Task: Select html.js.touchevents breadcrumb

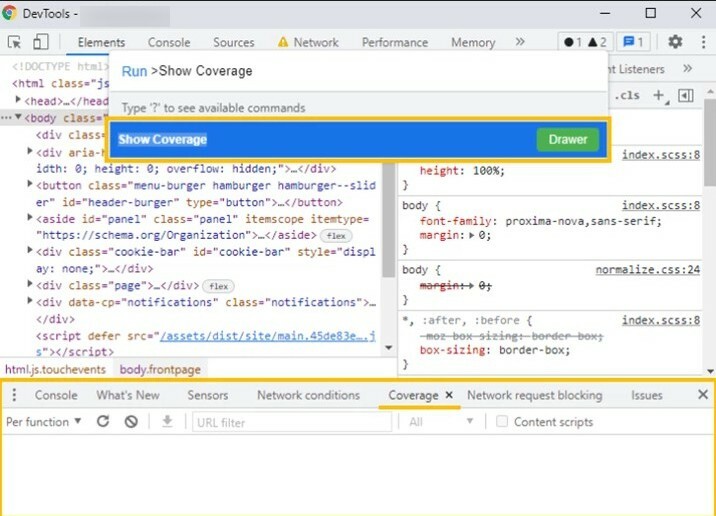Action: 55,369
